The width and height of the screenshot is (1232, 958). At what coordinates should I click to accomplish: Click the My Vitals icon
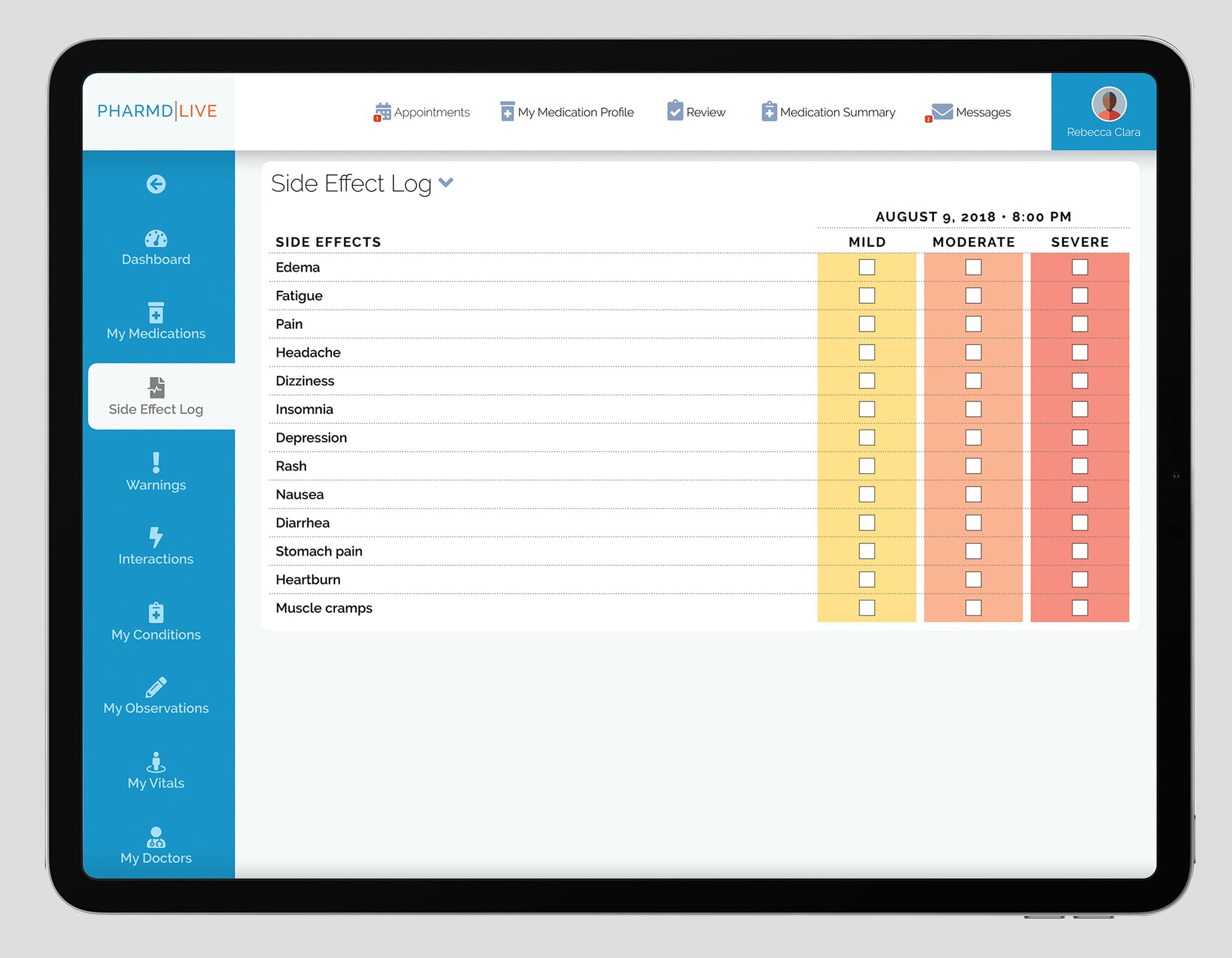(156, 762)
